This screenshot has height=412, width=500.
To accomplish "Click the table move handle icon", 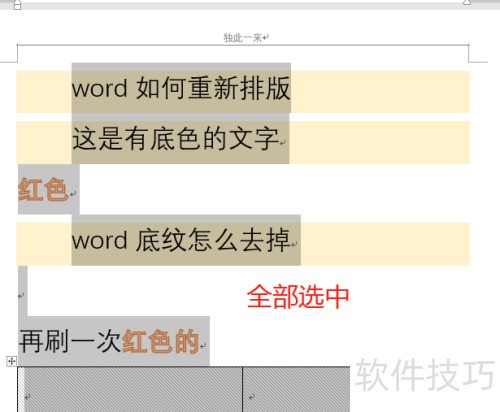I will 12,361.
